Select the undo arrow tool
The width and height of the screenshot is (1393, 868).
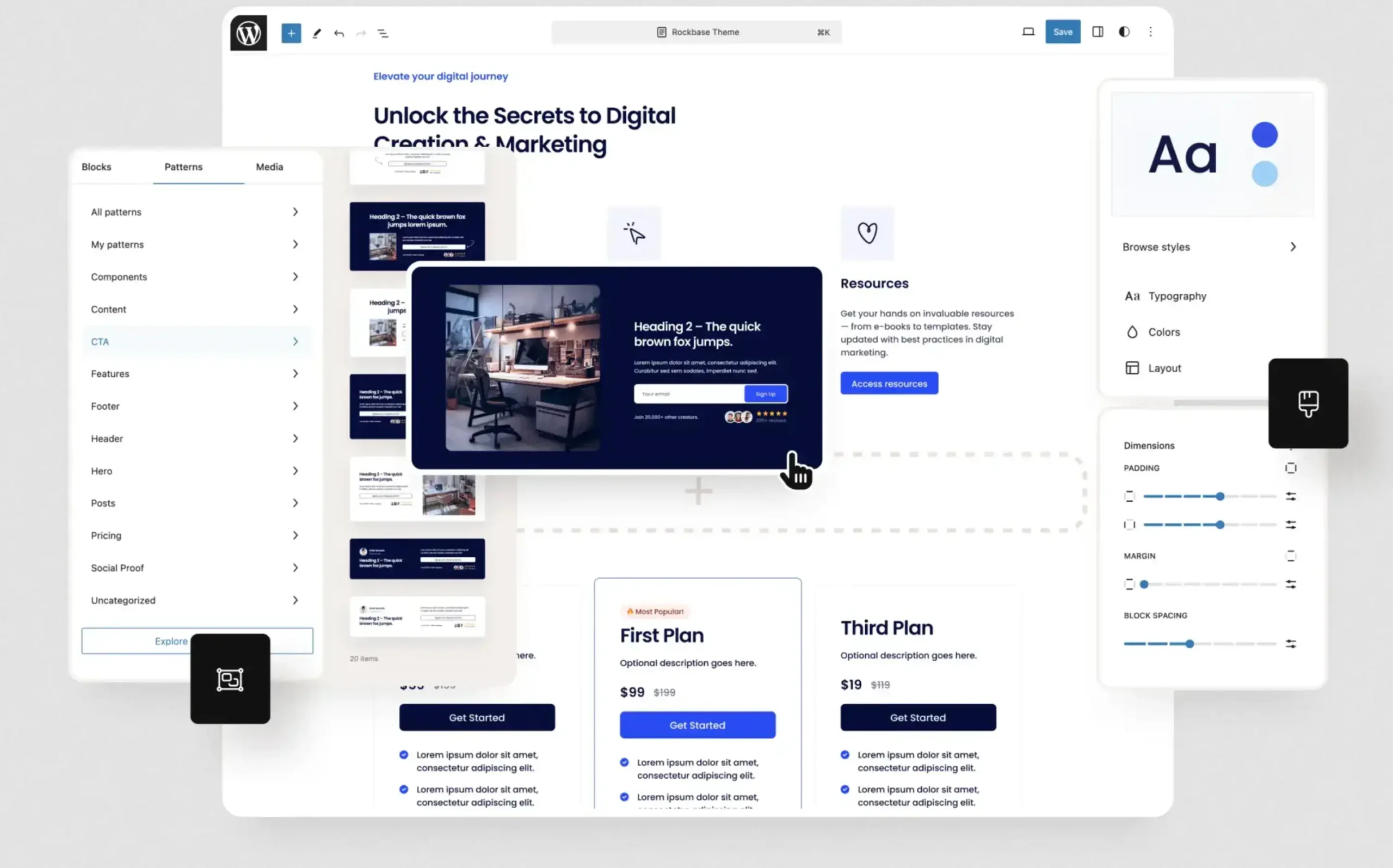tap(338, 33)
